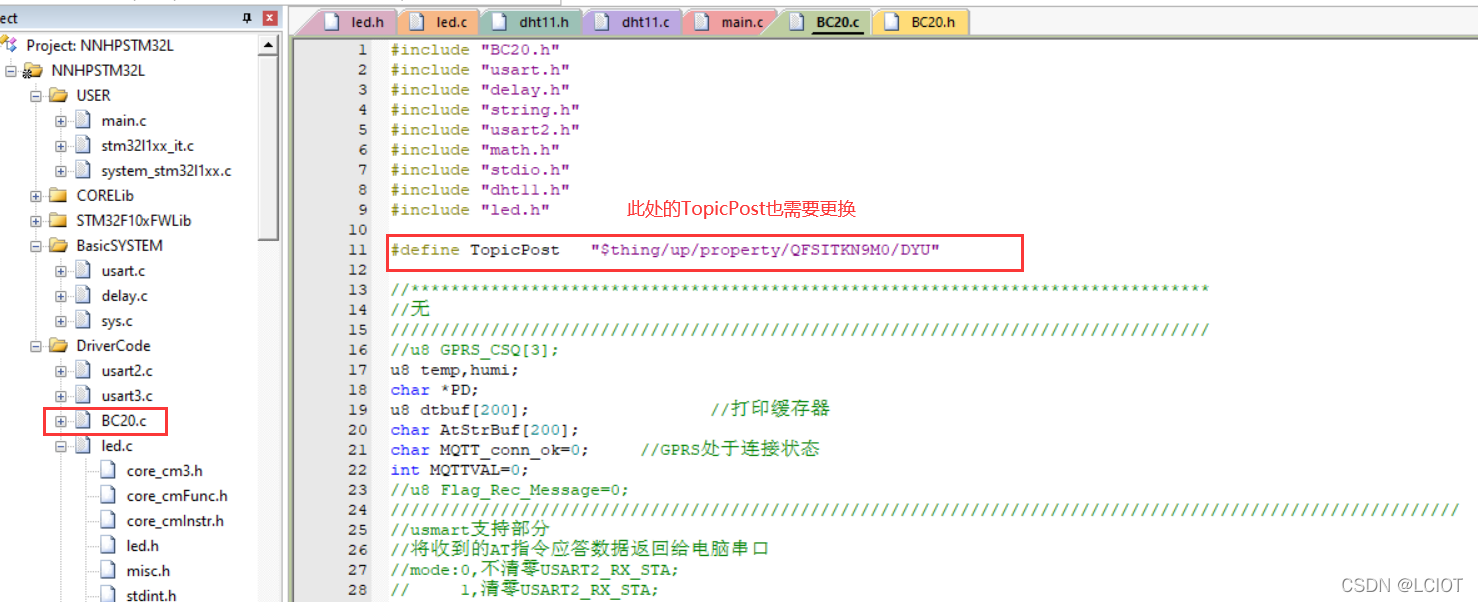Select led.h header in project tree

click(142, 546)
